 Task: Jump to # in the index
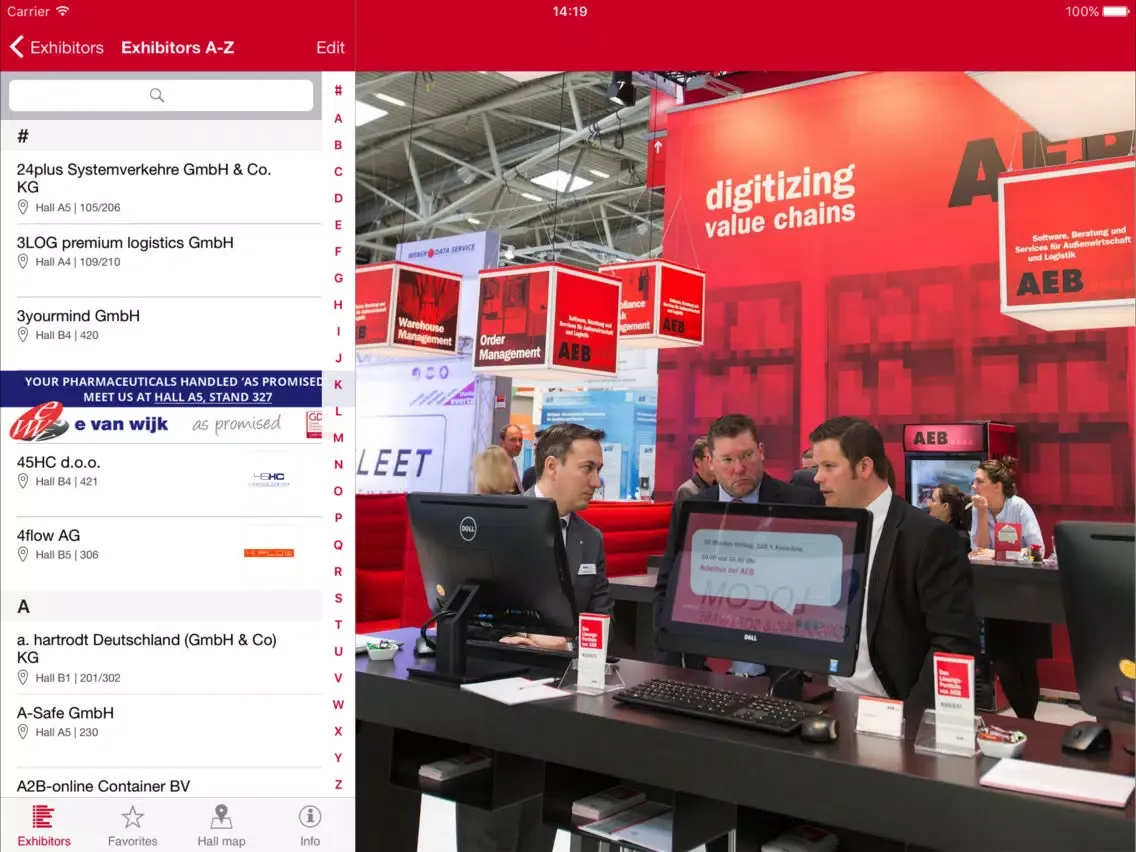click(x=338, y=91)
